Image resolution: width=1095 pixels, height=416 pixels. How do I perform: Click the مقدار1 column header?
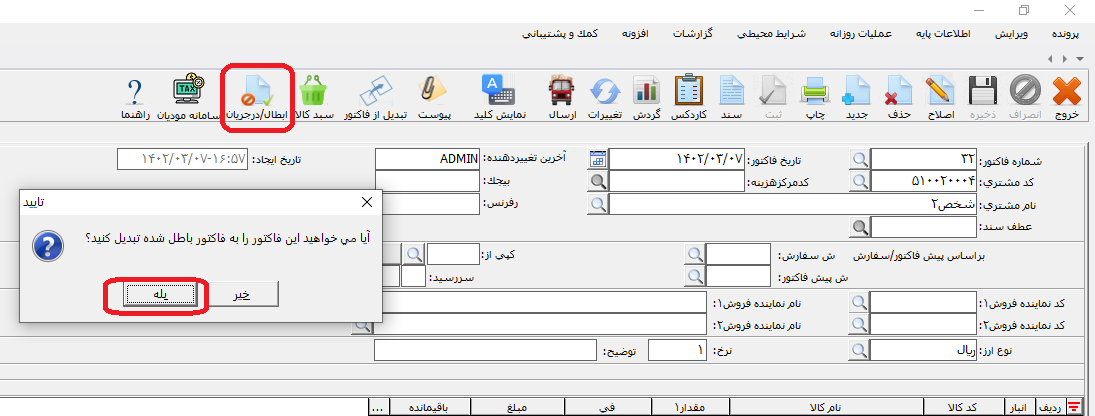pos(690,407)
